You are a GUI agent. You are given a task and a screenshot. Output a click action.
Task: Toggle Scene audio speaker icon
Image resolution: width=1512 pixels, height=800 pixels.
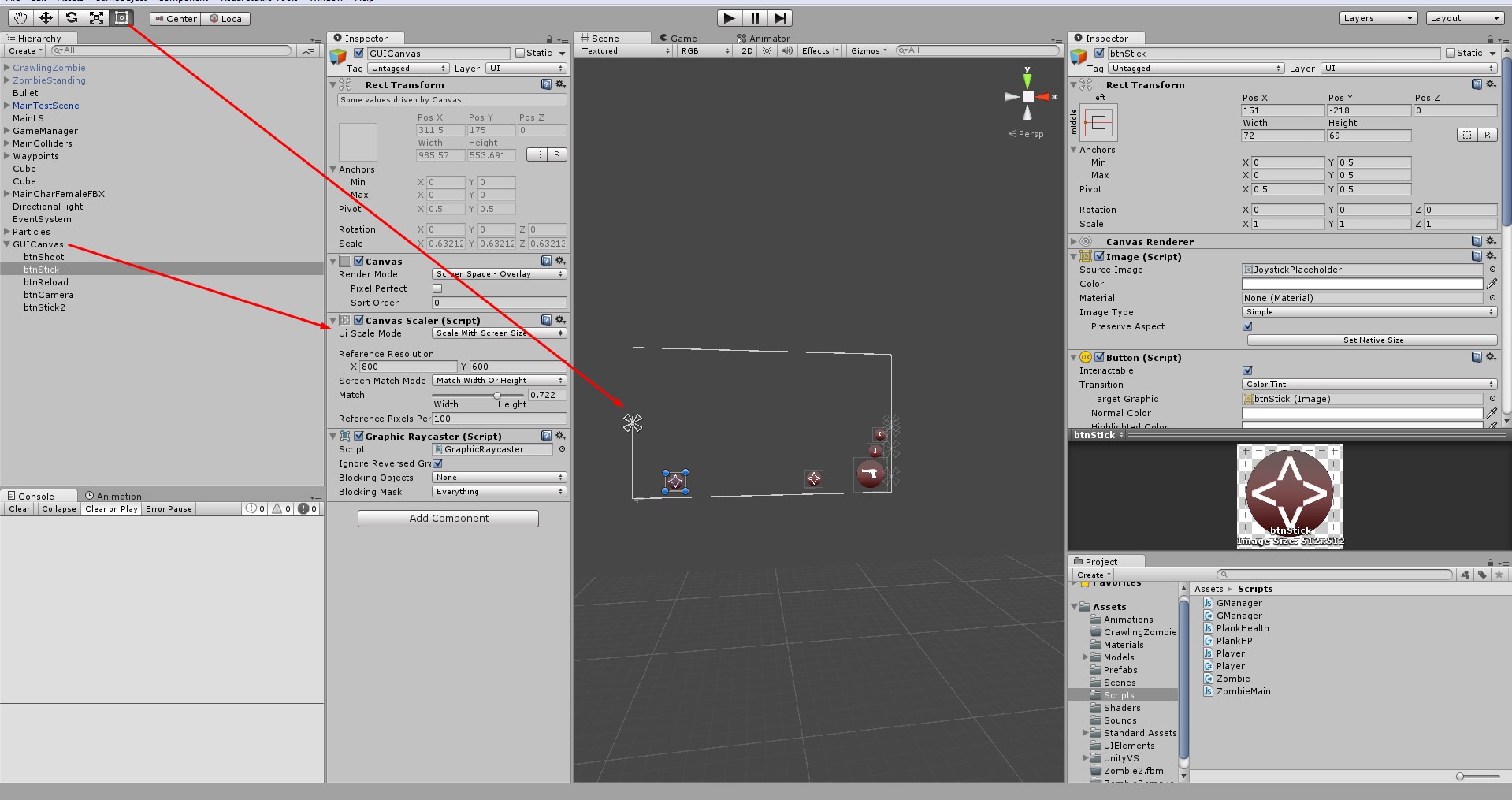[x=786, y=50]
